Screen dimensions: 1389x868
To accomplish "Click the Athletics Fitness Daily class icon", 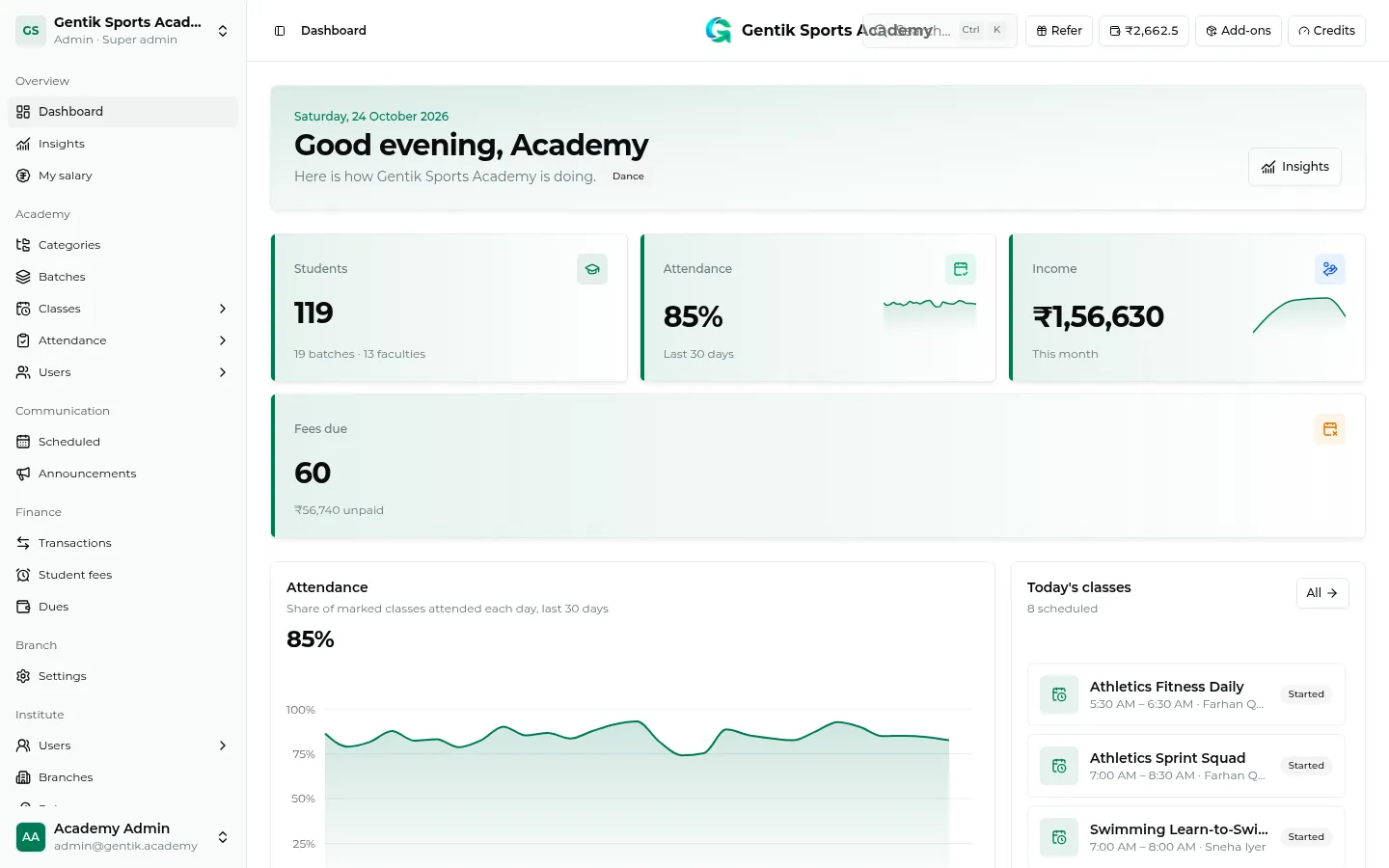I will 1059,694.
